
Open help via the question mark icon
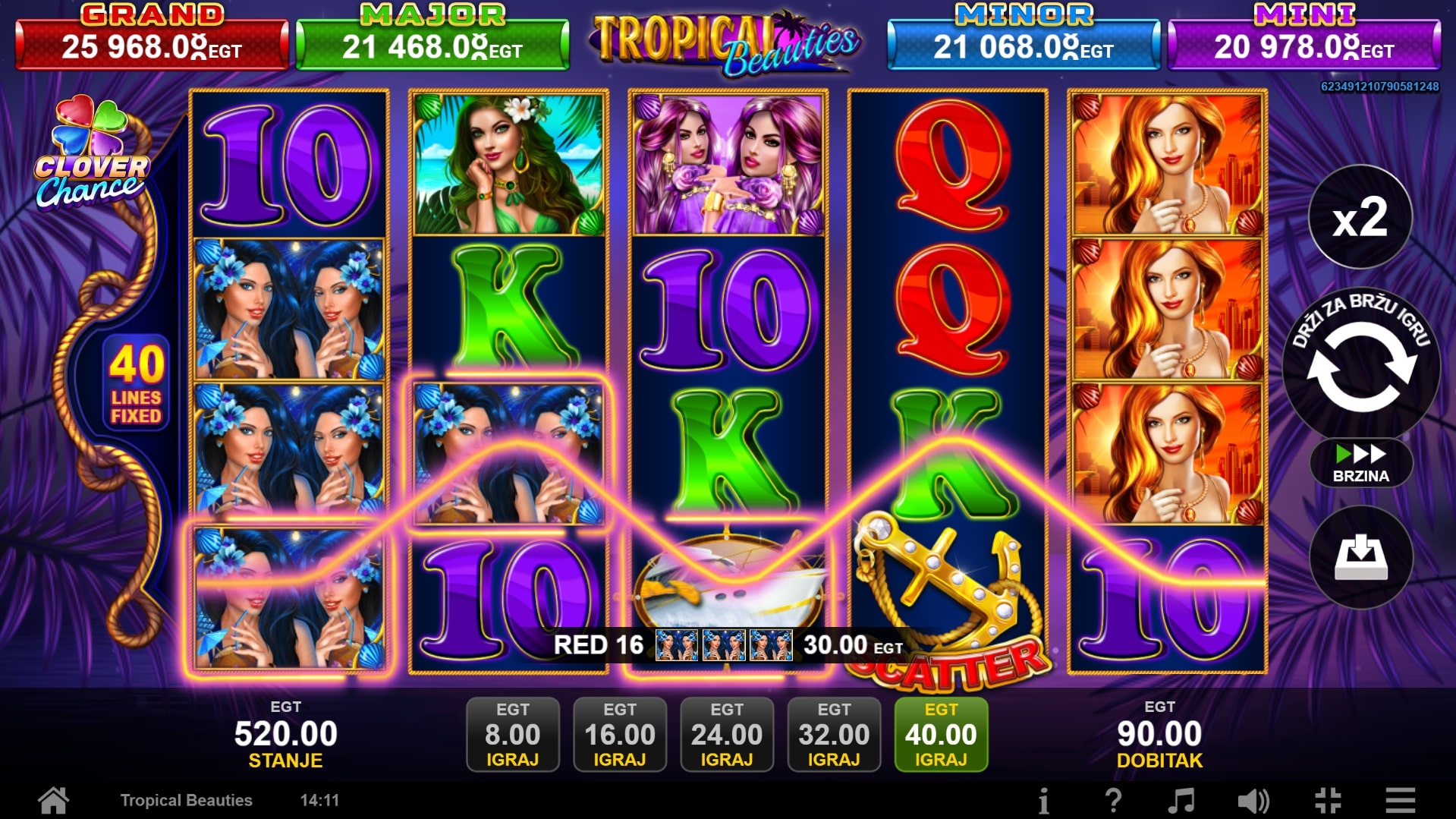1113,800
